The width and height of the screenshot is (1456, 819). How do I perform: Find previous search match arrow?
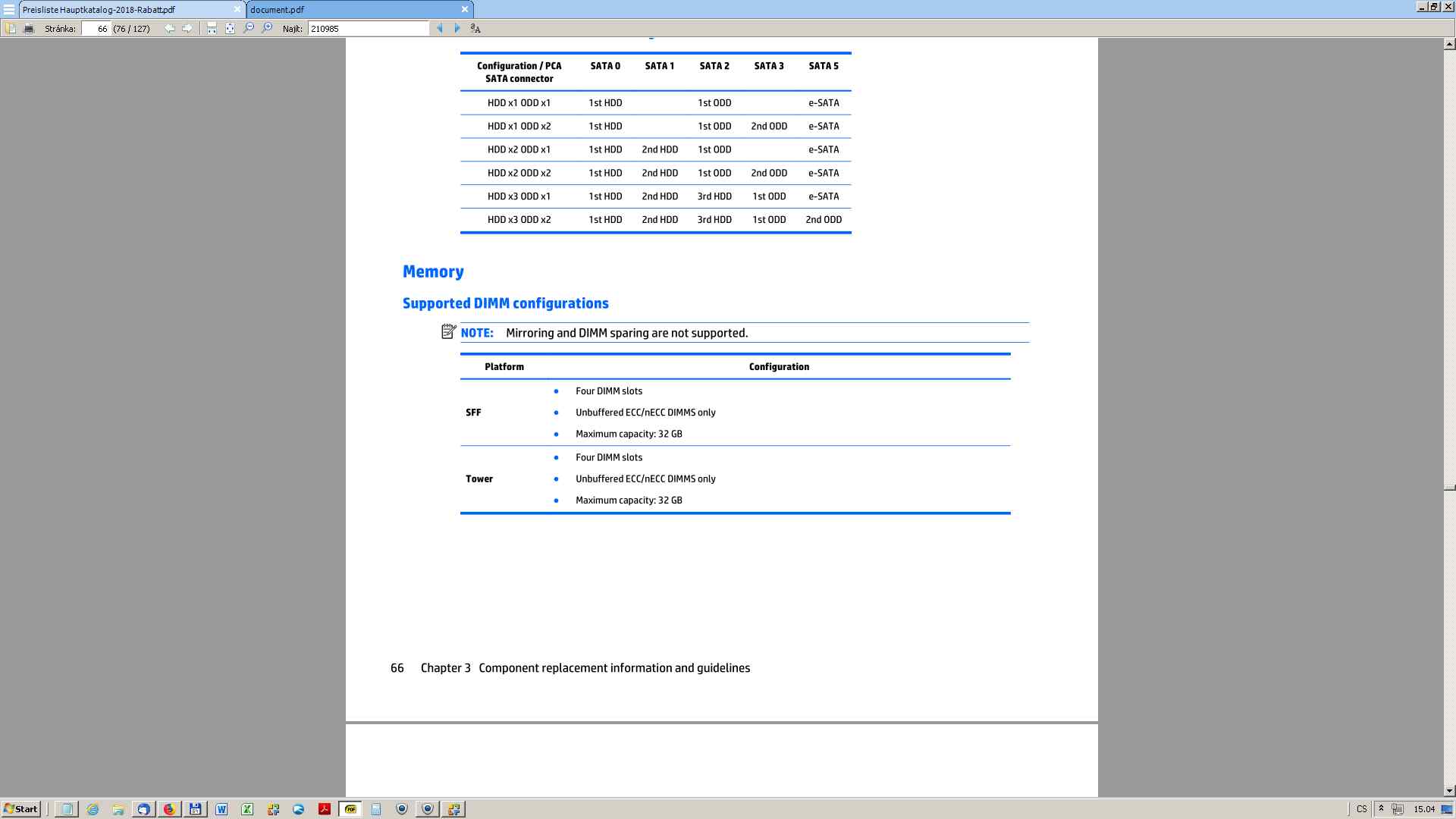pyautogui.click(x=440, y=29)
